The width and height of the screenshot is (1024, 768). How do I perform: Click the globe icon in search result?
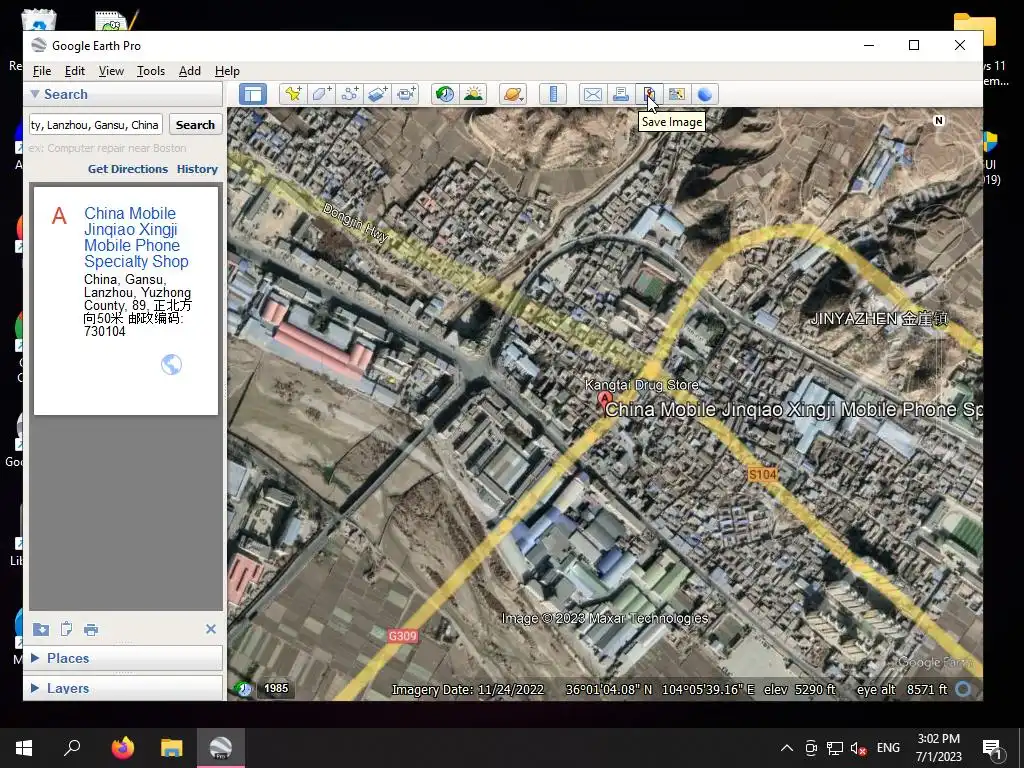click(x=171, y=364)
